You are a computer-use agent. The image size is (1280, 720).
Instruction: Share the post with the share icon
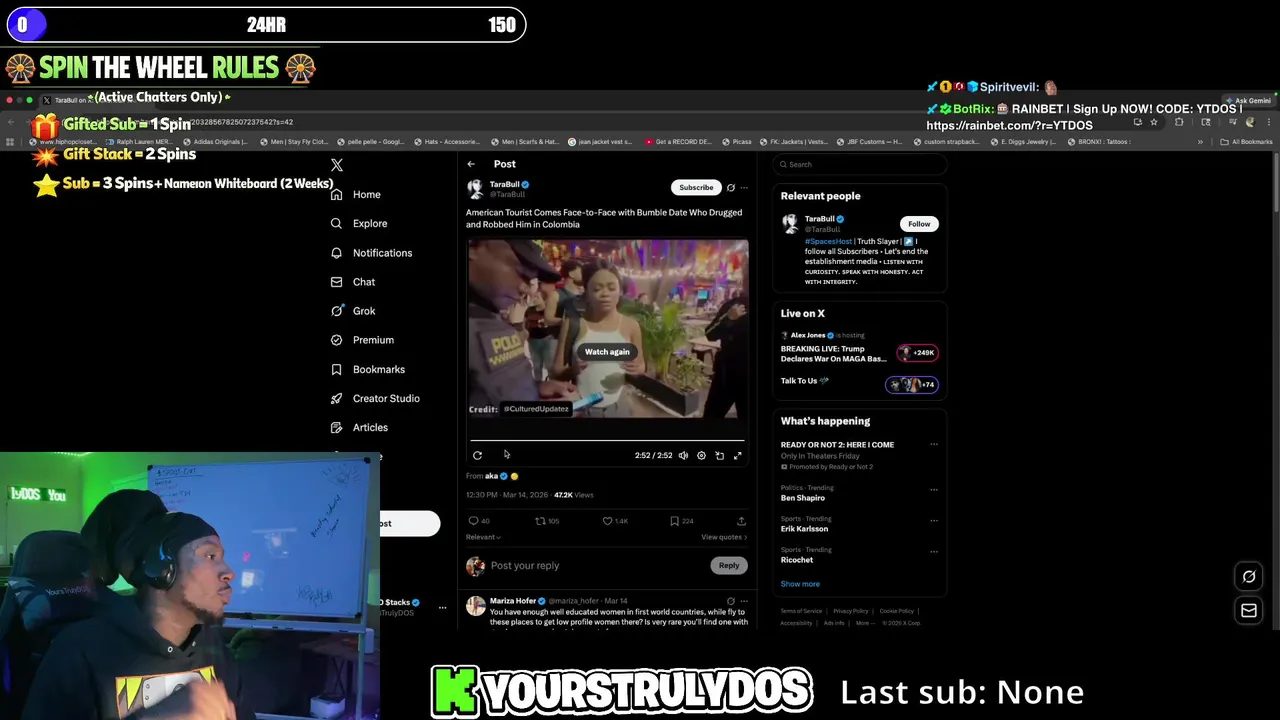[x=741, y=521]
